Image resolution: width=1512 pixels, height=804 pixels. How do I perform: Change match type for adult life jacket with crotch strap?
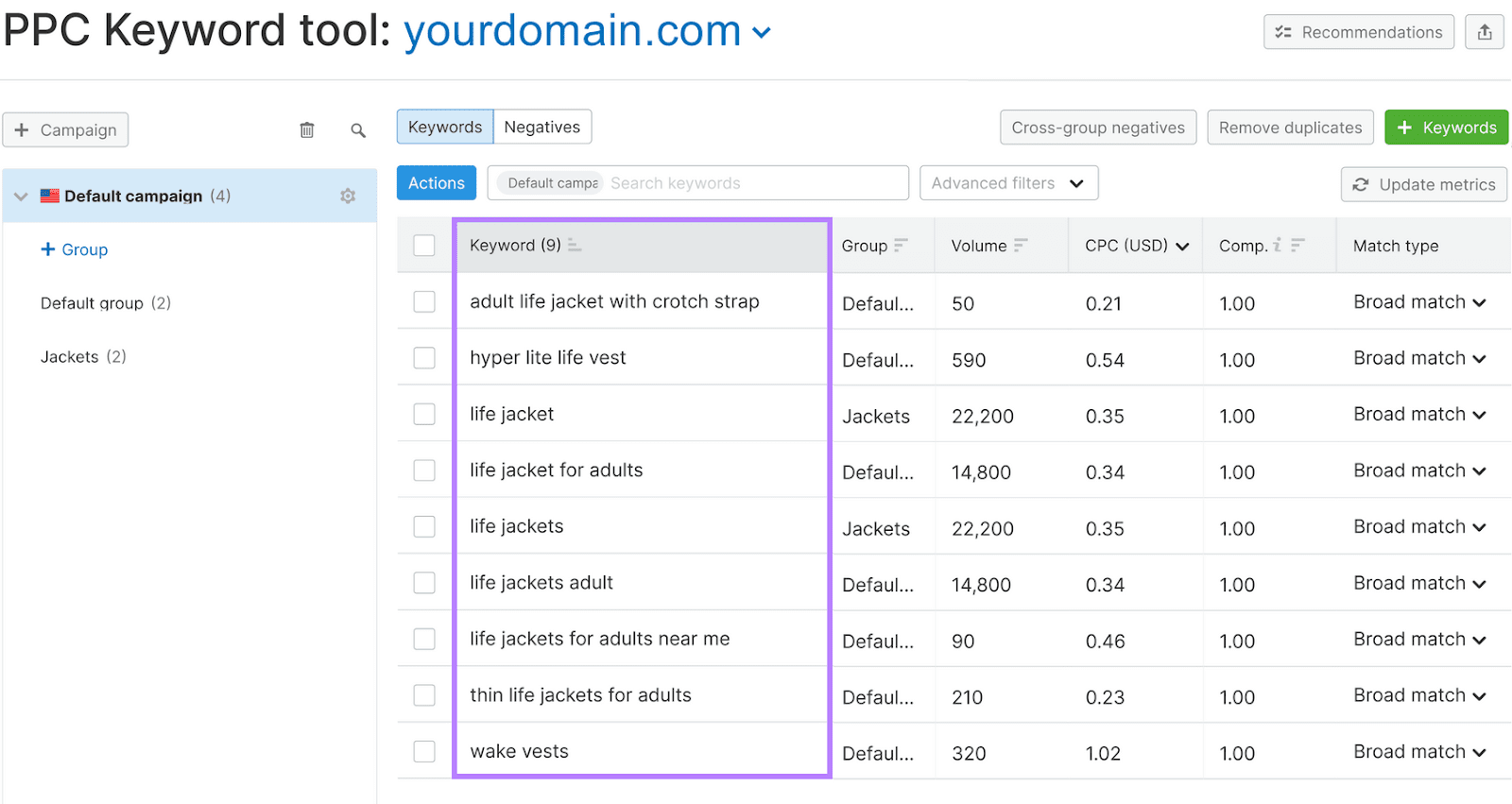1419,302
